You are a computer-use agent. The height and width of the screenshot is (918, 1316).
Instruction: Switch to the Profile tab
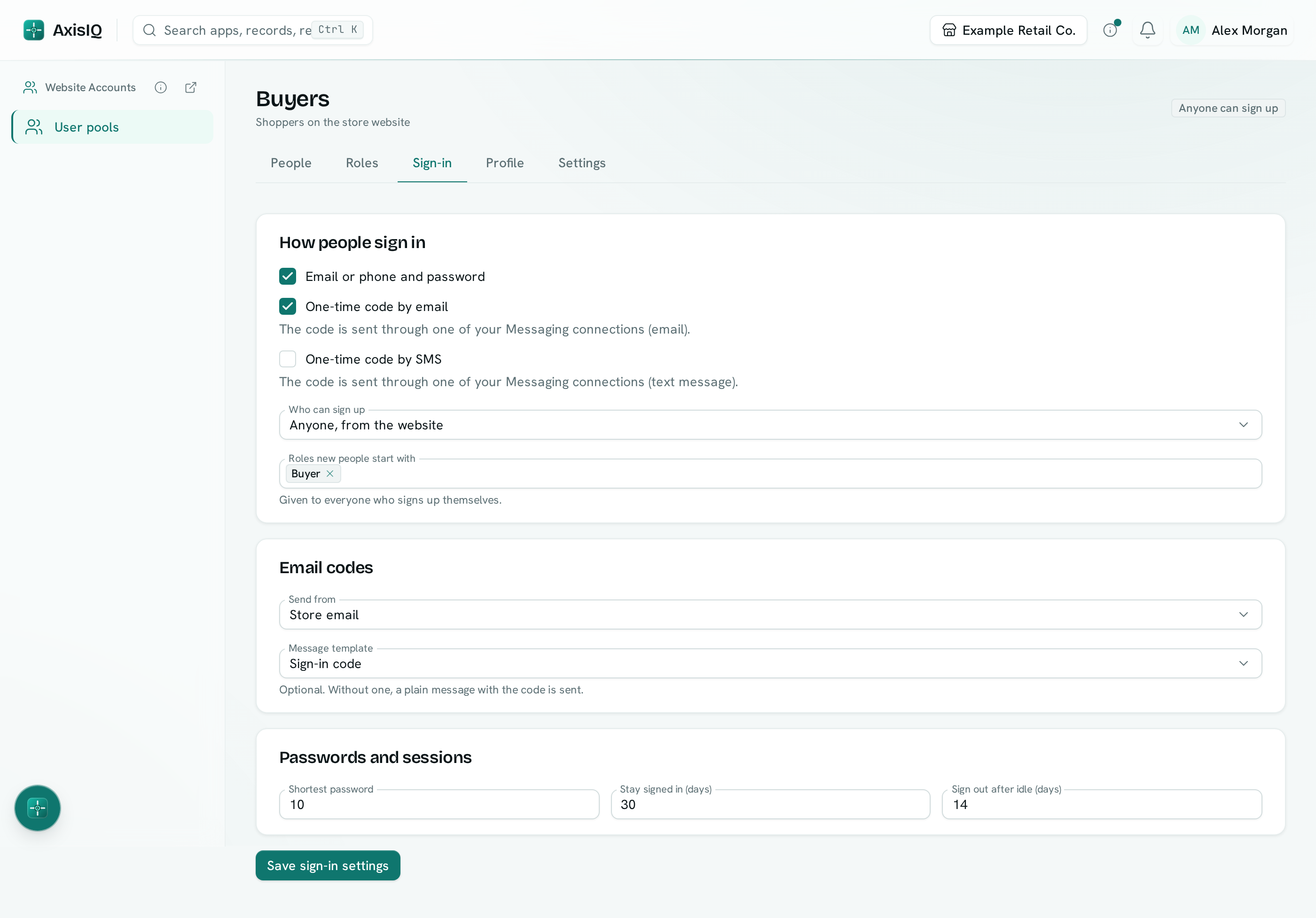tap(504, 163)
